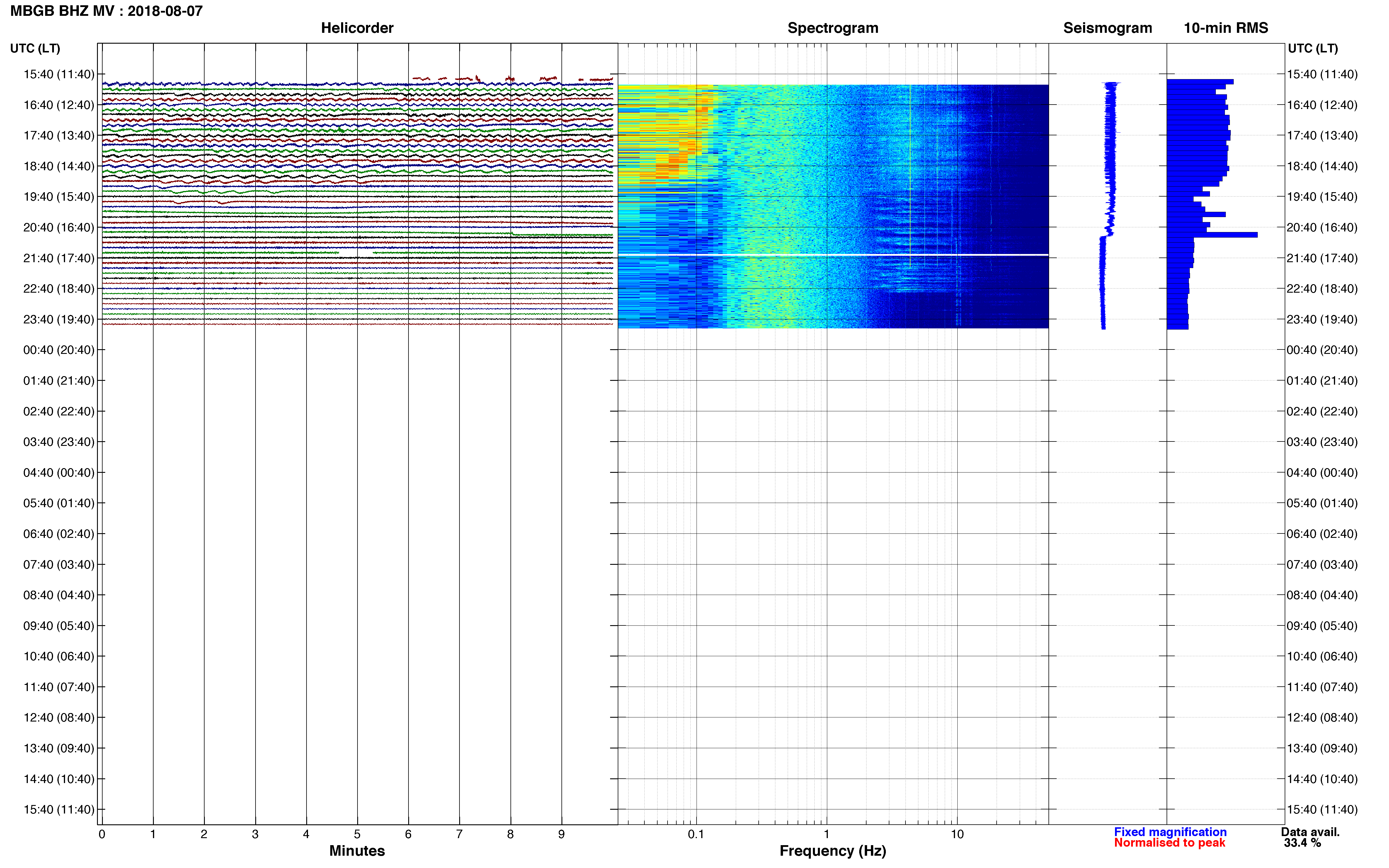Click the left '18:40 (14:40)' time label
Viewport: 1389px width, 868px height.
click(59, 166)
